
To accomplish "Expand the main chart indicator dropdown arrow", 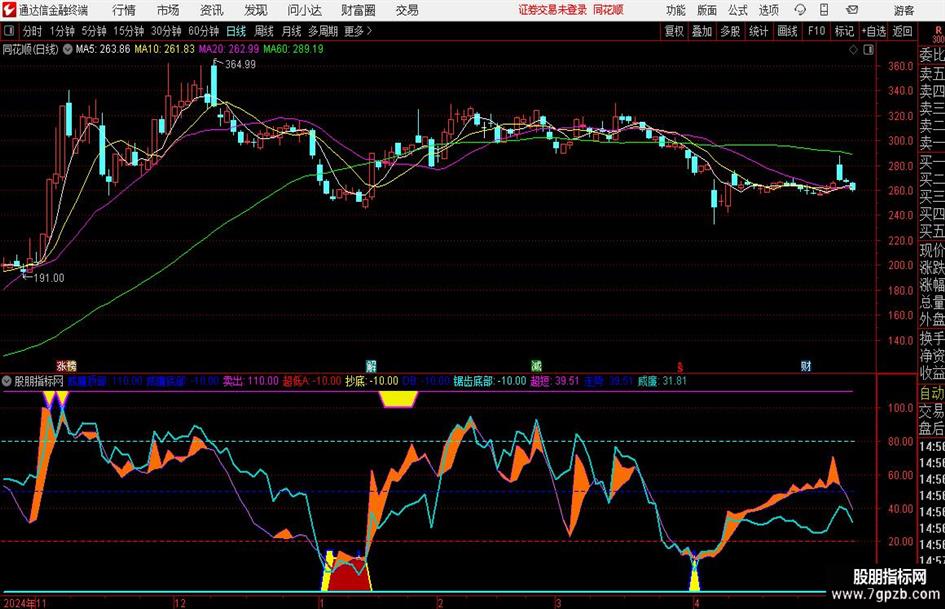I will tap(68, 49).
